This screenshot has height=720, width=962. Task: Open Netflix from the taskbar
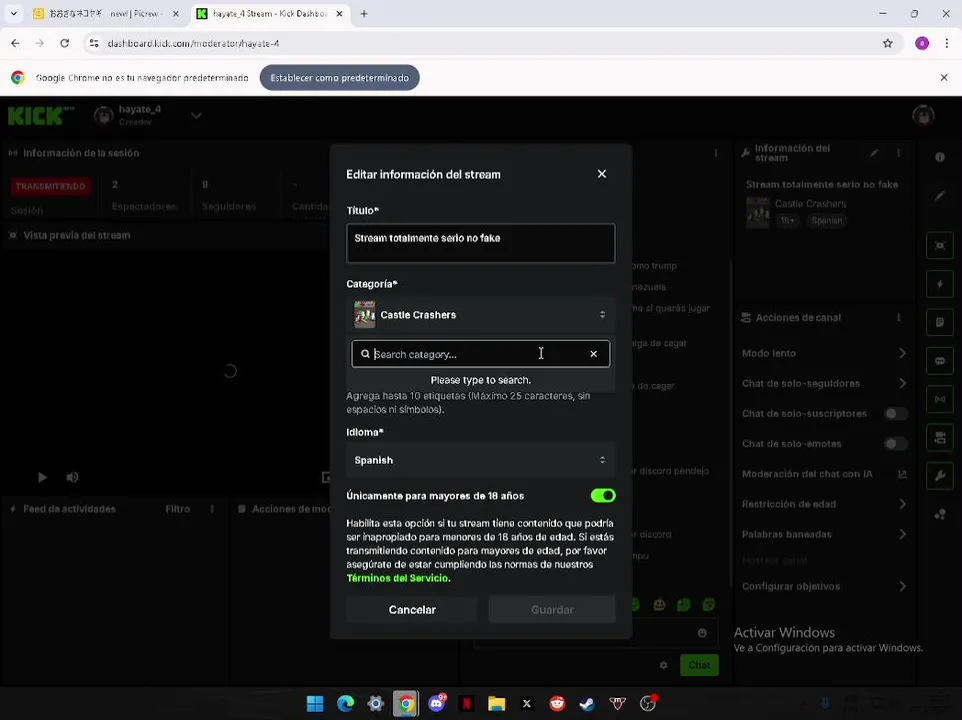[x=466, y=703]
